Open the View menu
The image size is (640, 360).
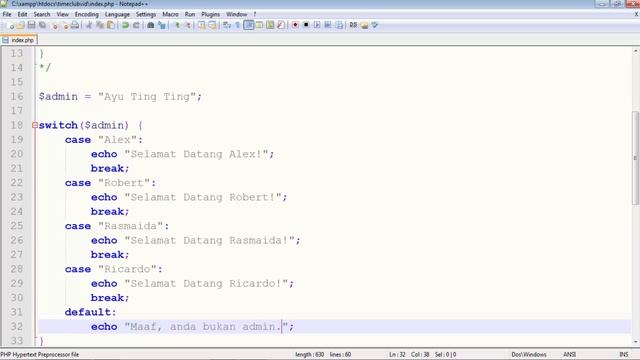62,14
